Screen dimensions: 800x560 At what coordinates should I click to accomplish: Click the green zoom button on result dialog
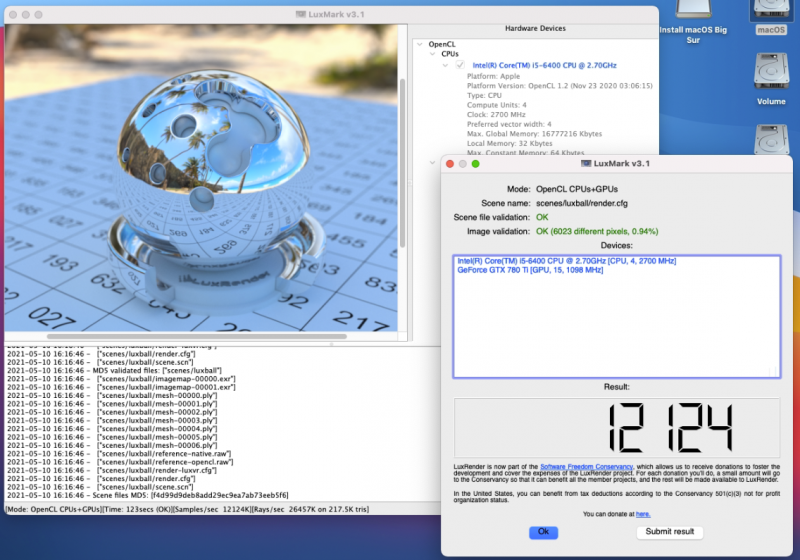click(476, 164)
